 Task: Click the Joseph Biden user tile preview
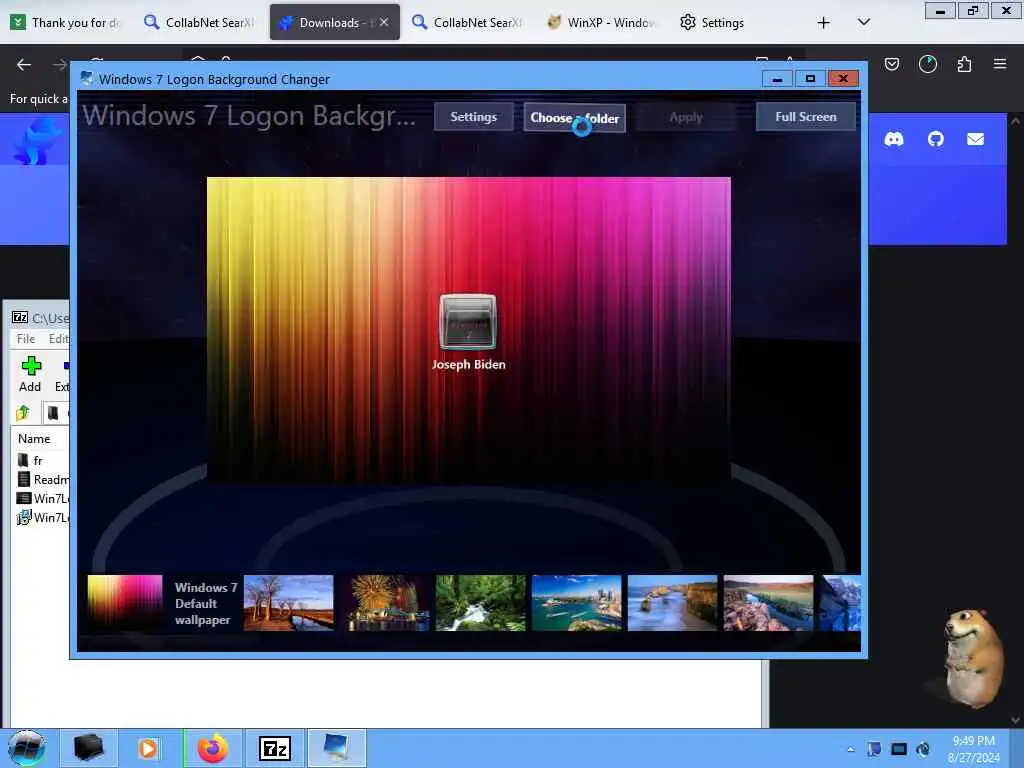tap(468, 323)
